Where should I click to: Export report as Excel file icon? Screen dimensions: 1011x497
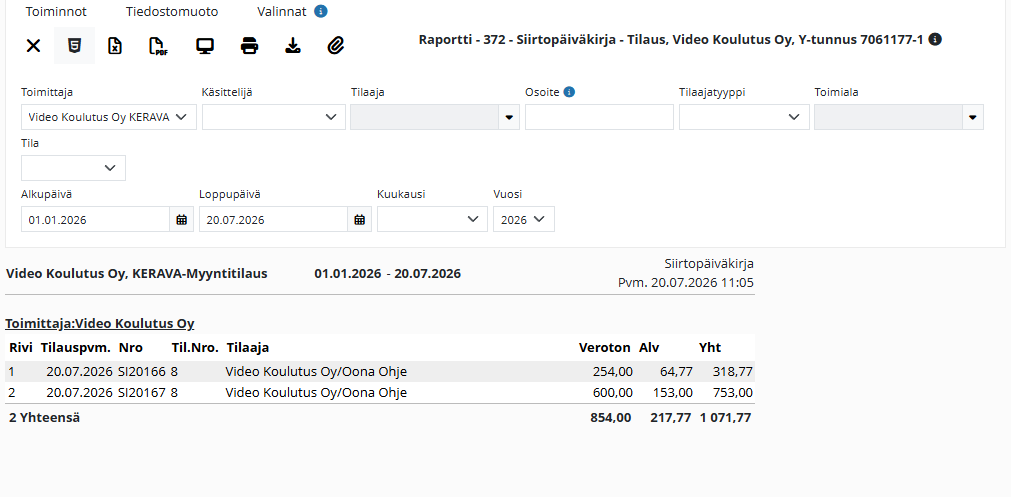point(115,46)
